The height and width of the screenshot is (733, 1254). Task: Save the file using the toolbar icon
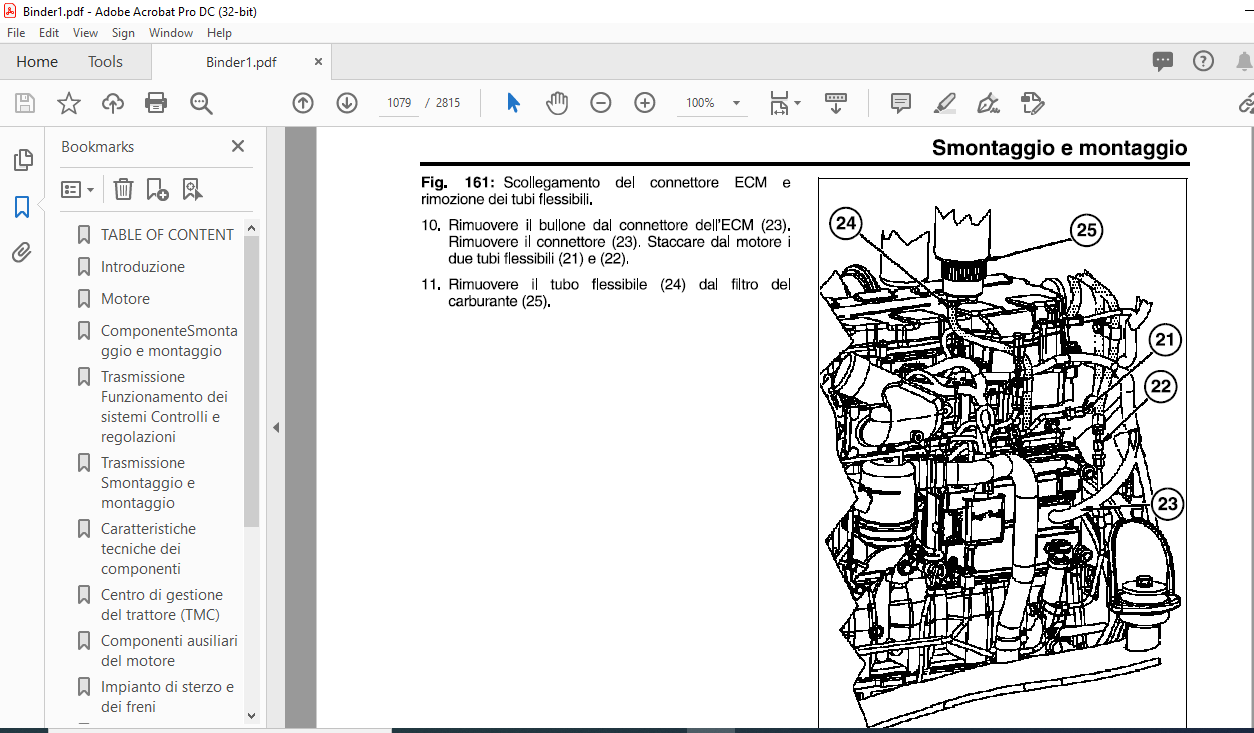[x=25, y=103]
